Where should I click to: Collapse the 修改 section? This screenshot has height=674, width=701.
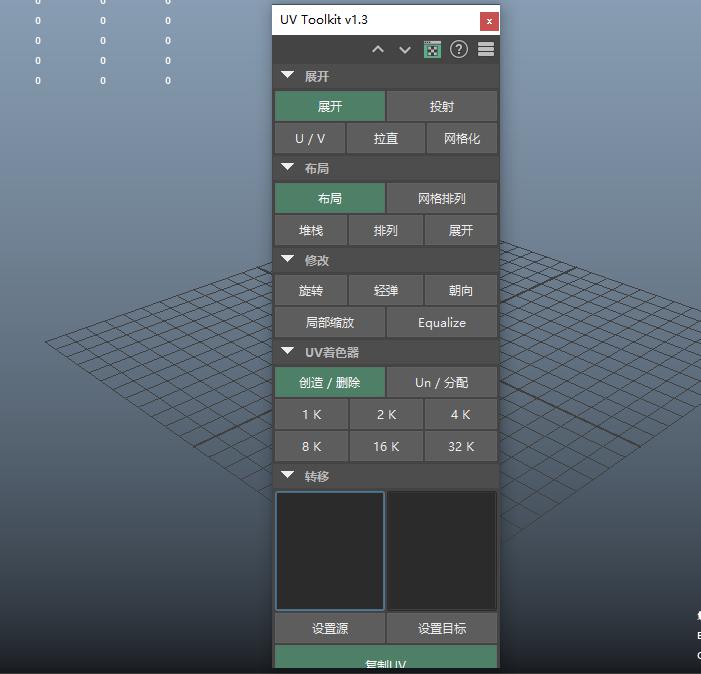coord(288,260)
